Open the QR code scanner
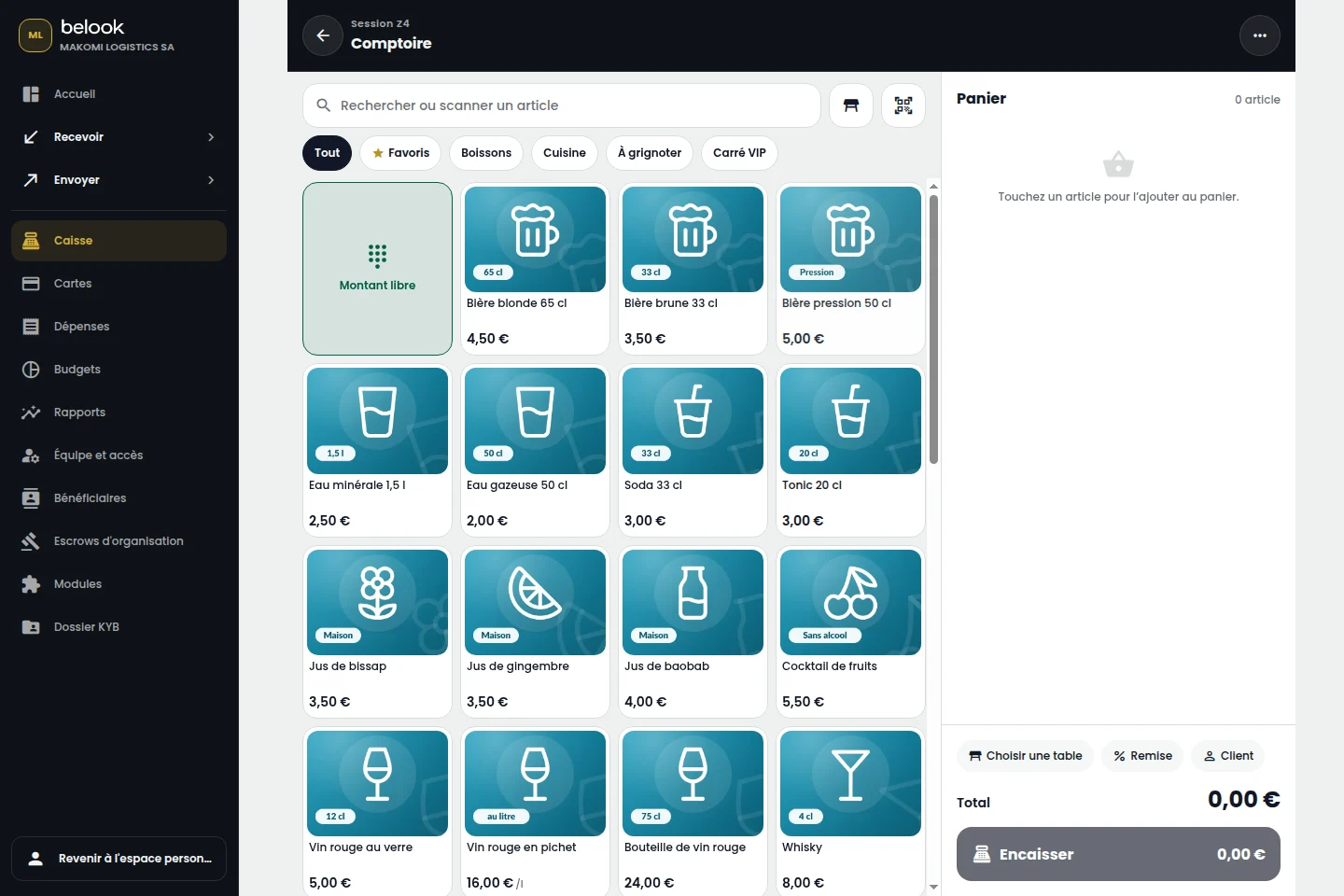Screen dimensions: 1344x896 tap(903, 105)
